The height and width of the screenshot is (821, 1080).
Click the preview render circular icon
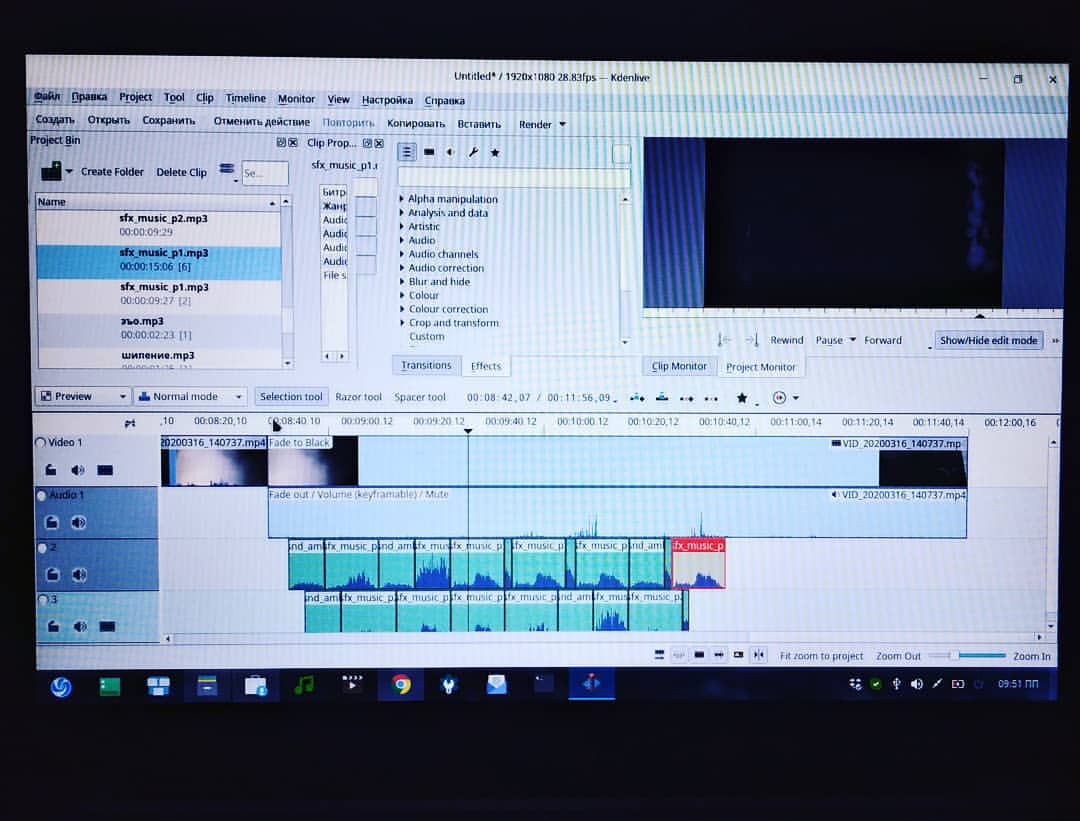click(779, 397)
